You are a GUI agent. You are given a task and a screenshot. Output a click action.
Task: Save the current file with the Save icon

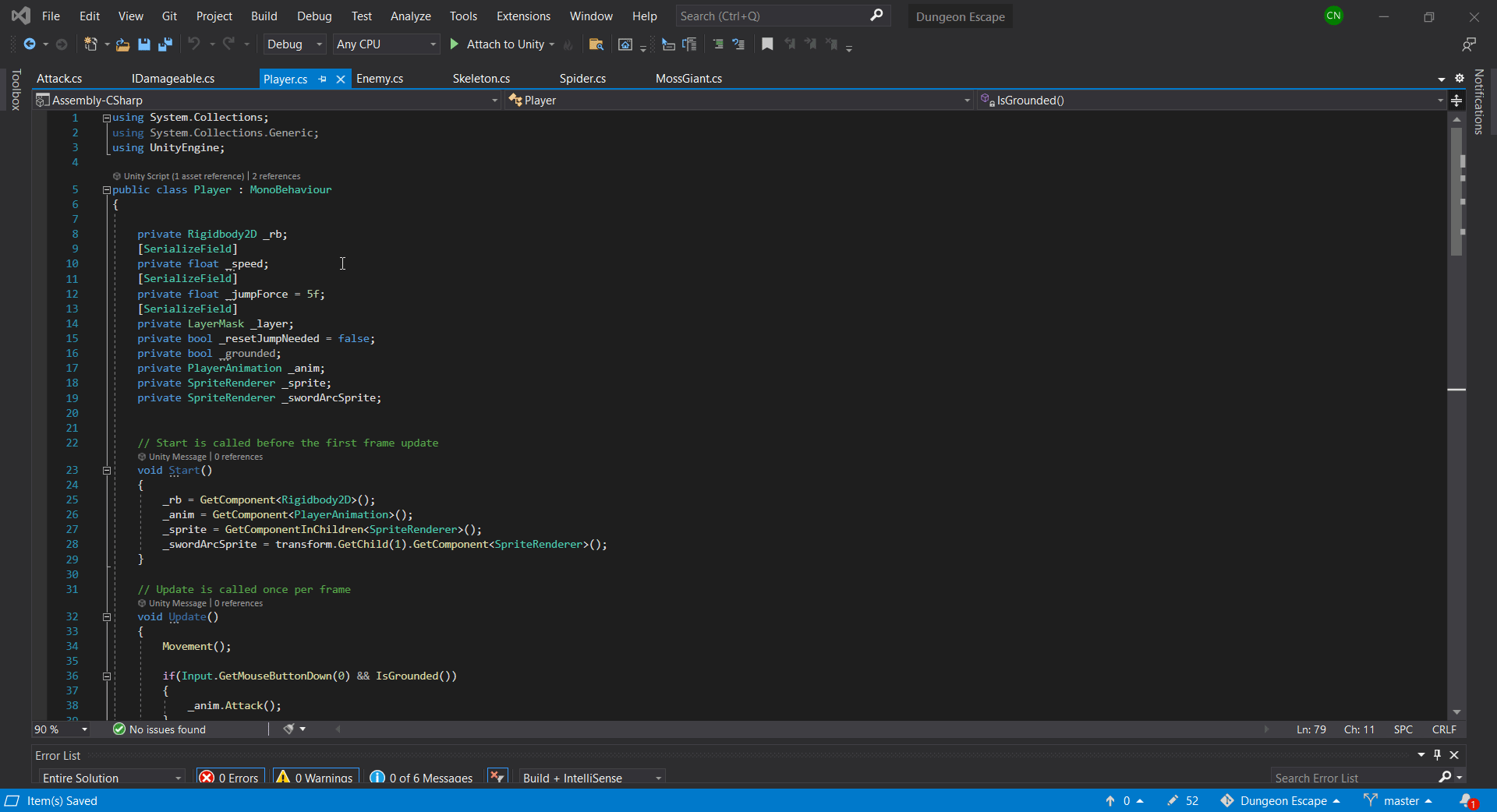tap(144, 44)
